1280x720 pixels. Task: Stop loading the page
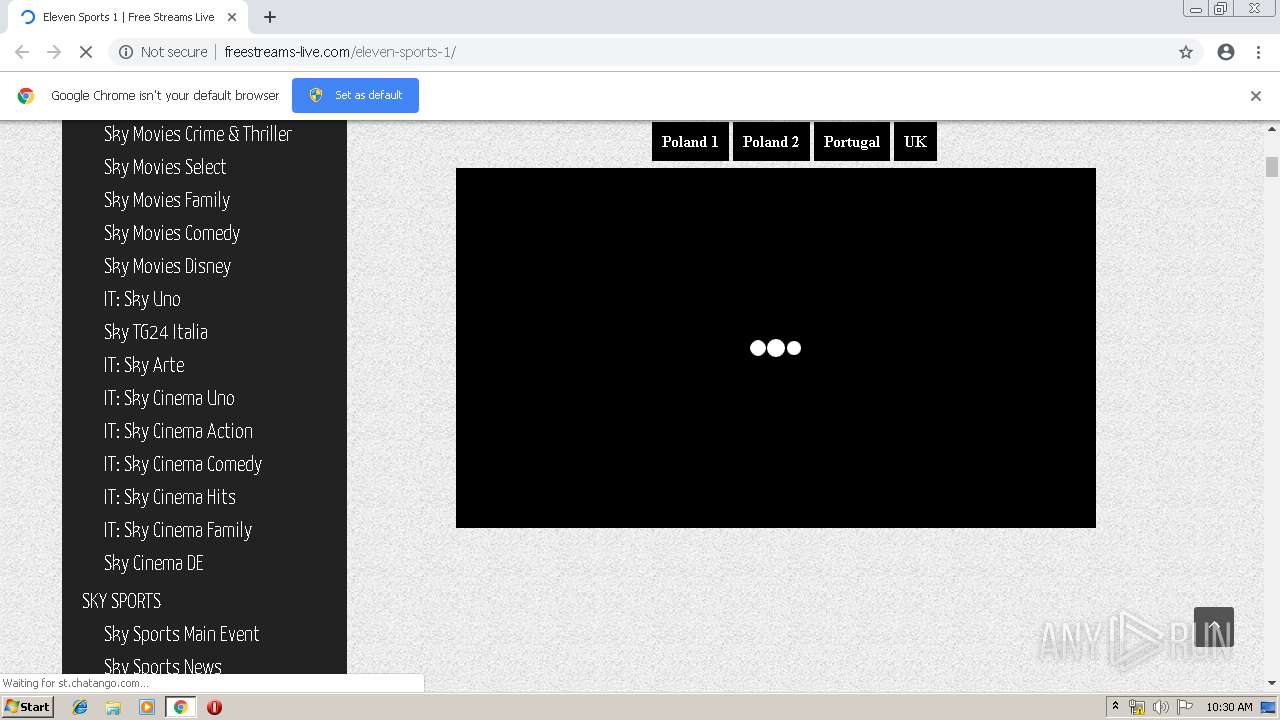86,52
